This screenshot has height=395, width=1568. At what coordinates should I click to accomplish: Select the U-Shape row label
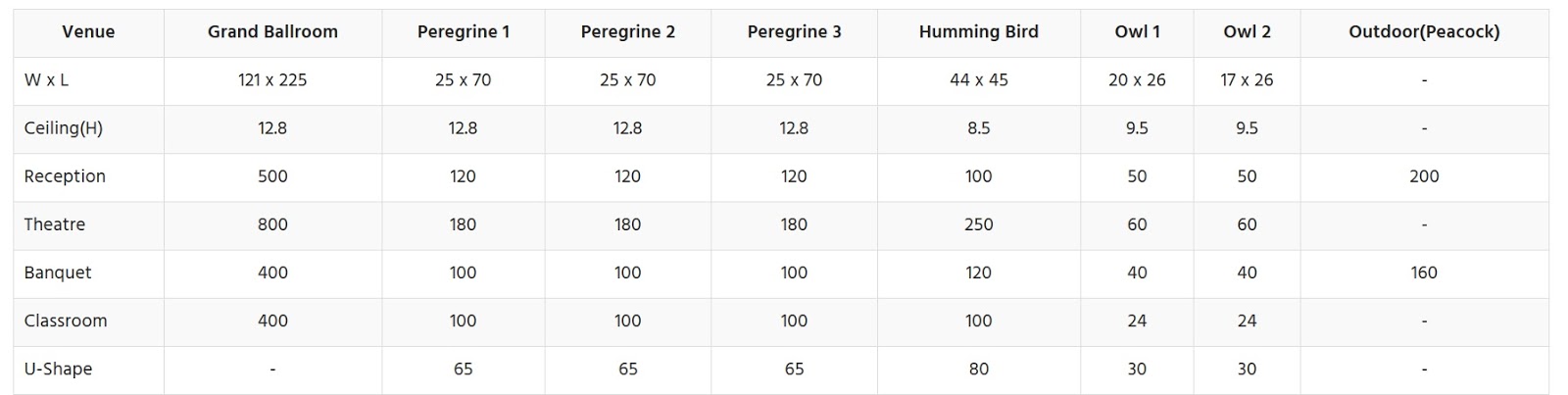tap(58, 369)
